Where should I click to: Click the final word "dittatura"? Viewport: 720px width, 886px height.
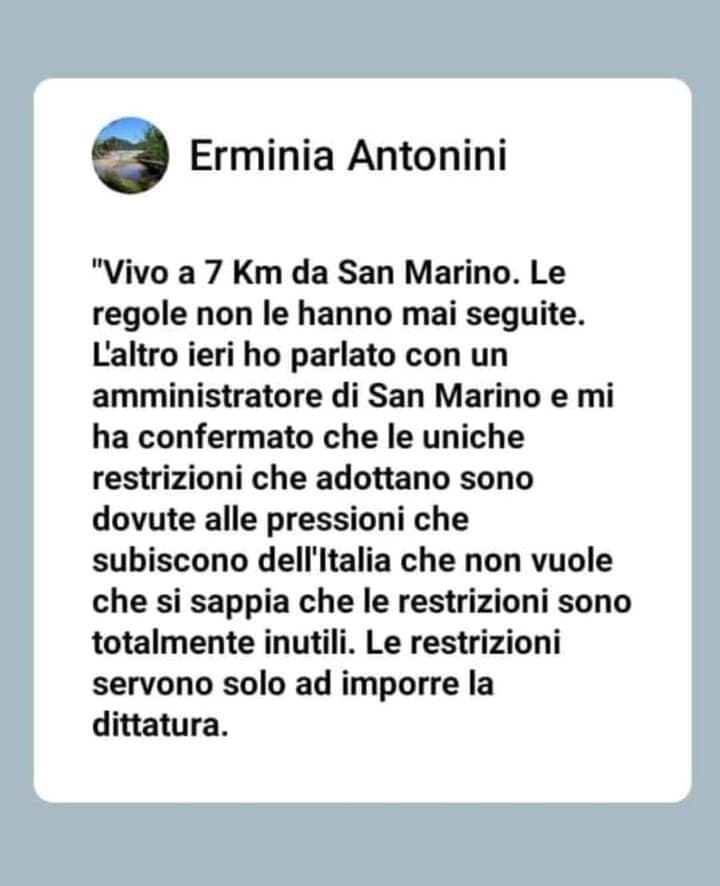pyautogui.click(x=159, y=725)
